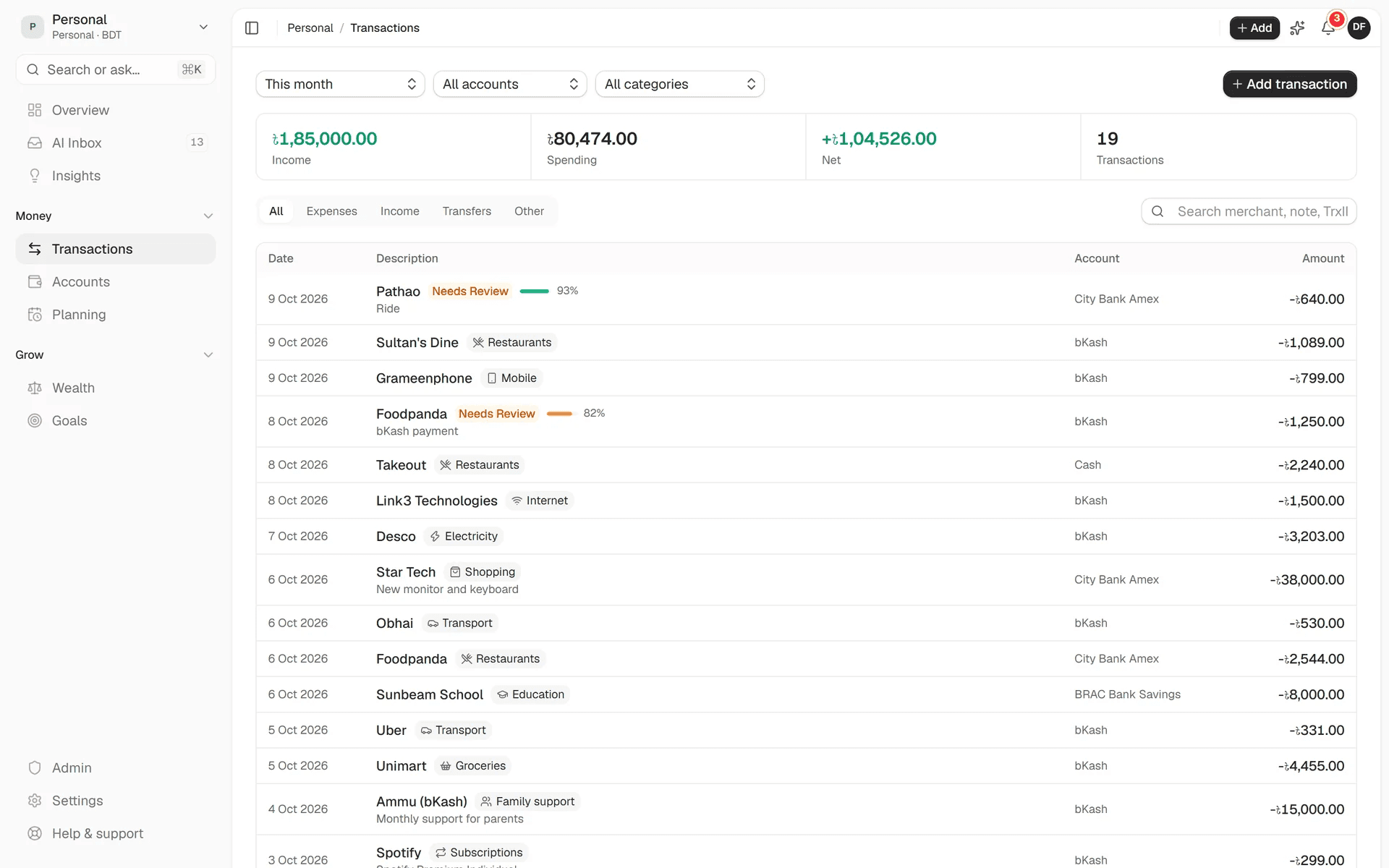Open the This month period dropdown
This screenshot has height=868, width=1389.
pyautogui.click(x=340, y=84)
